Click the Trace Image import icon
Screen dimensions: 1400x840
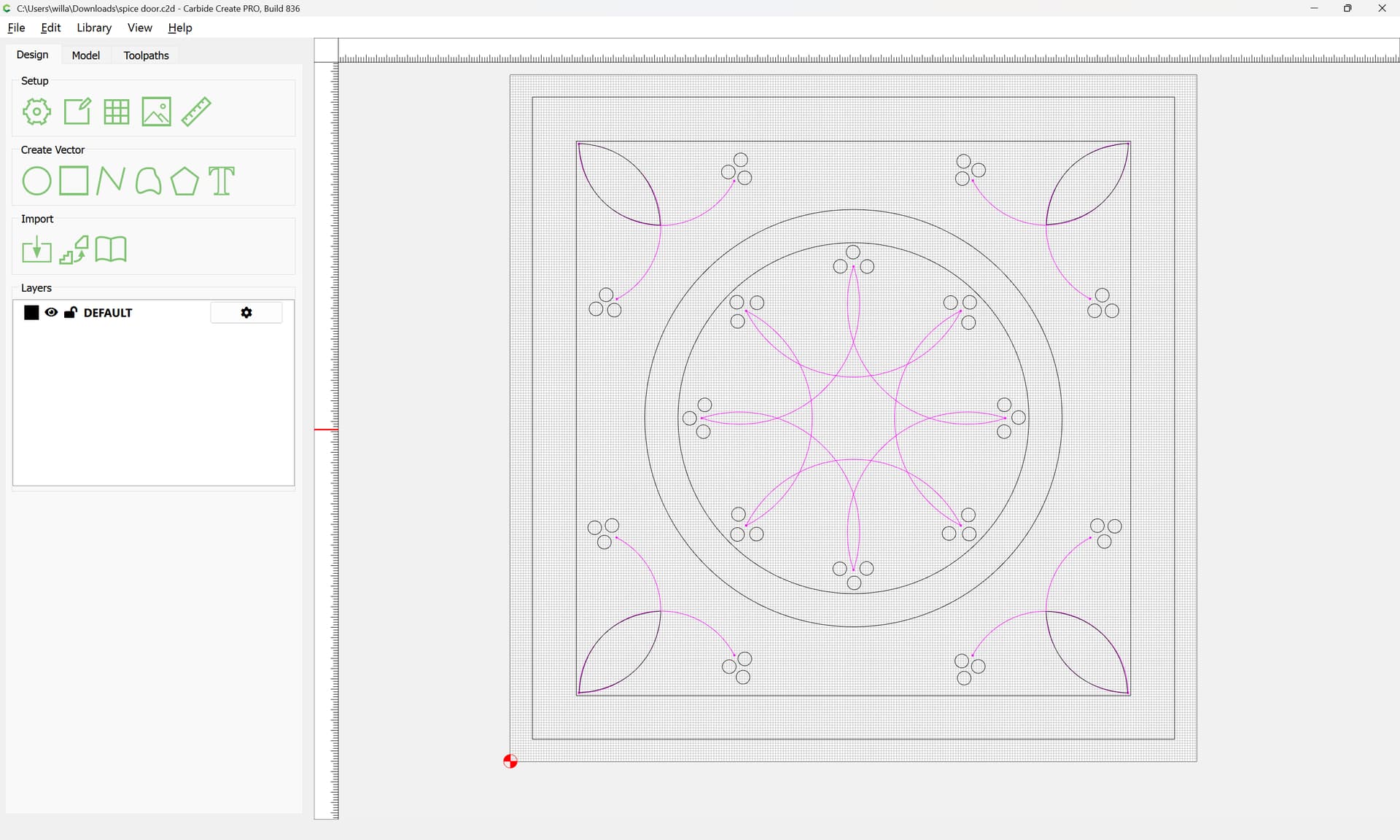pyautogui.click(x=74, y=250)
